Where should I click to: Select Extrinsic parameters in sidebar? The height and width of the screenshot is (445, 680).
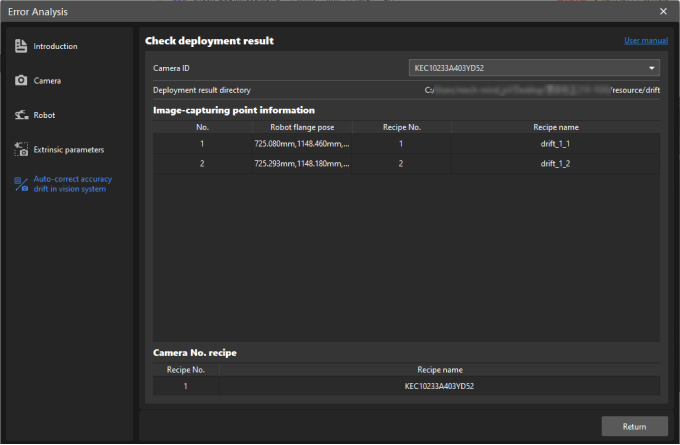tap(69, 150)
